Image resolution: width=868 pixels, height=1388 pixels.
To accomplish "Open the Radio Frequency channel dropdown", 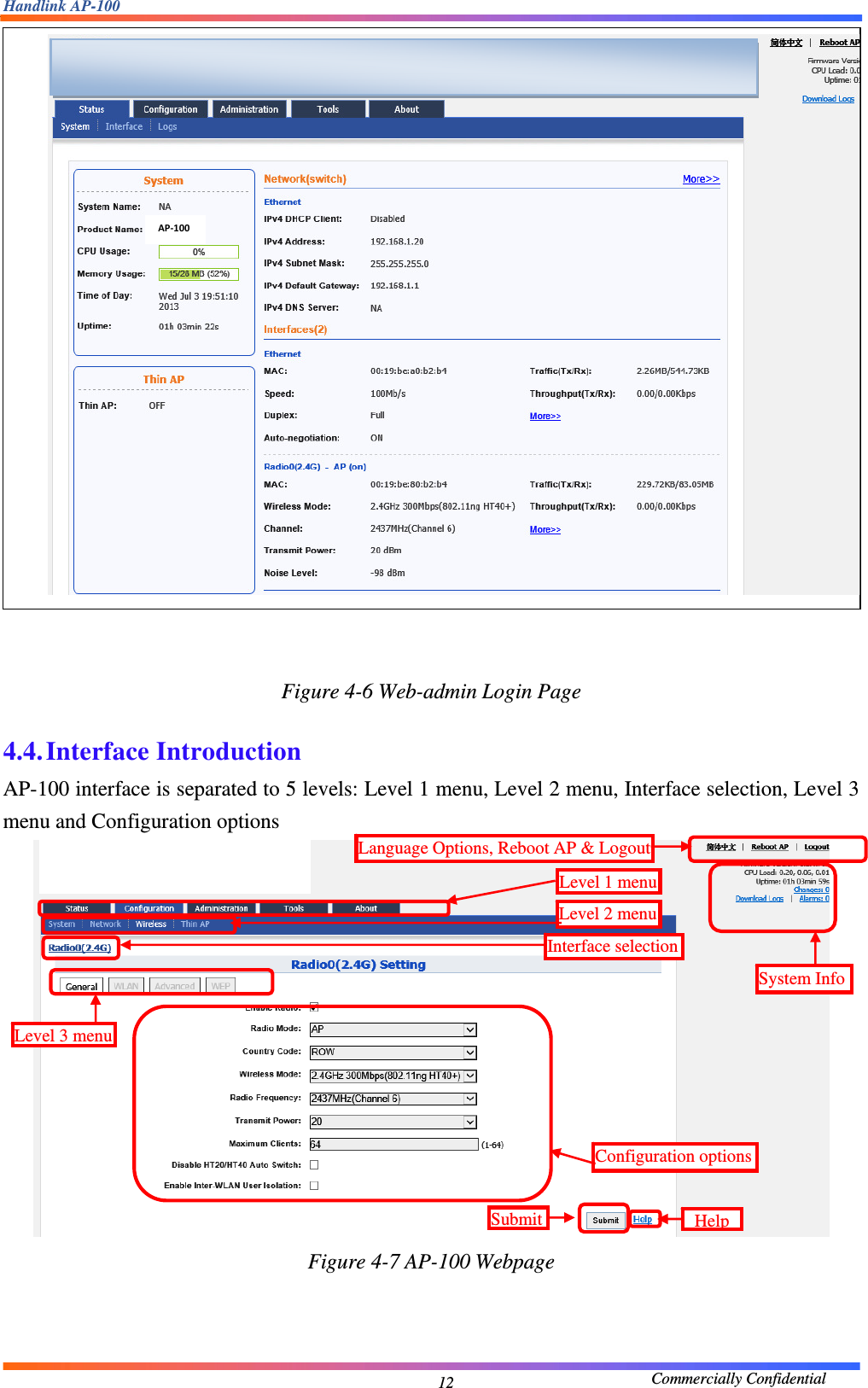I will (x=393, y=1099).
